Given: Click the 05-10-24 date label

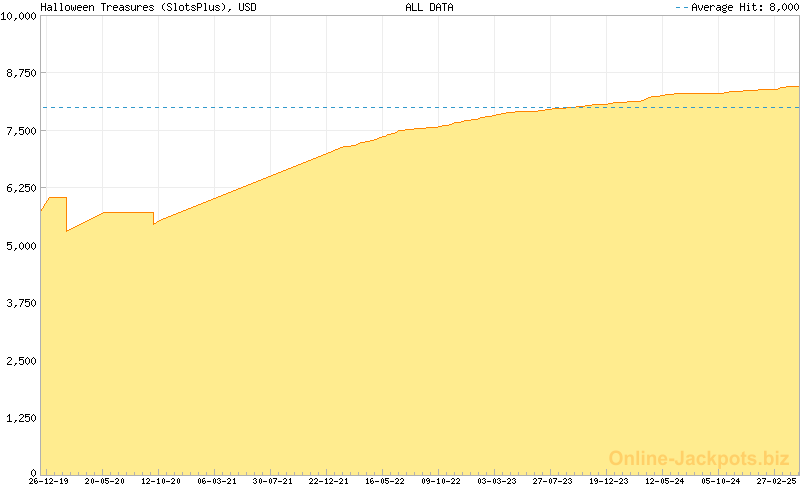Looking at the screenshot, I should (x=720, y=481).
